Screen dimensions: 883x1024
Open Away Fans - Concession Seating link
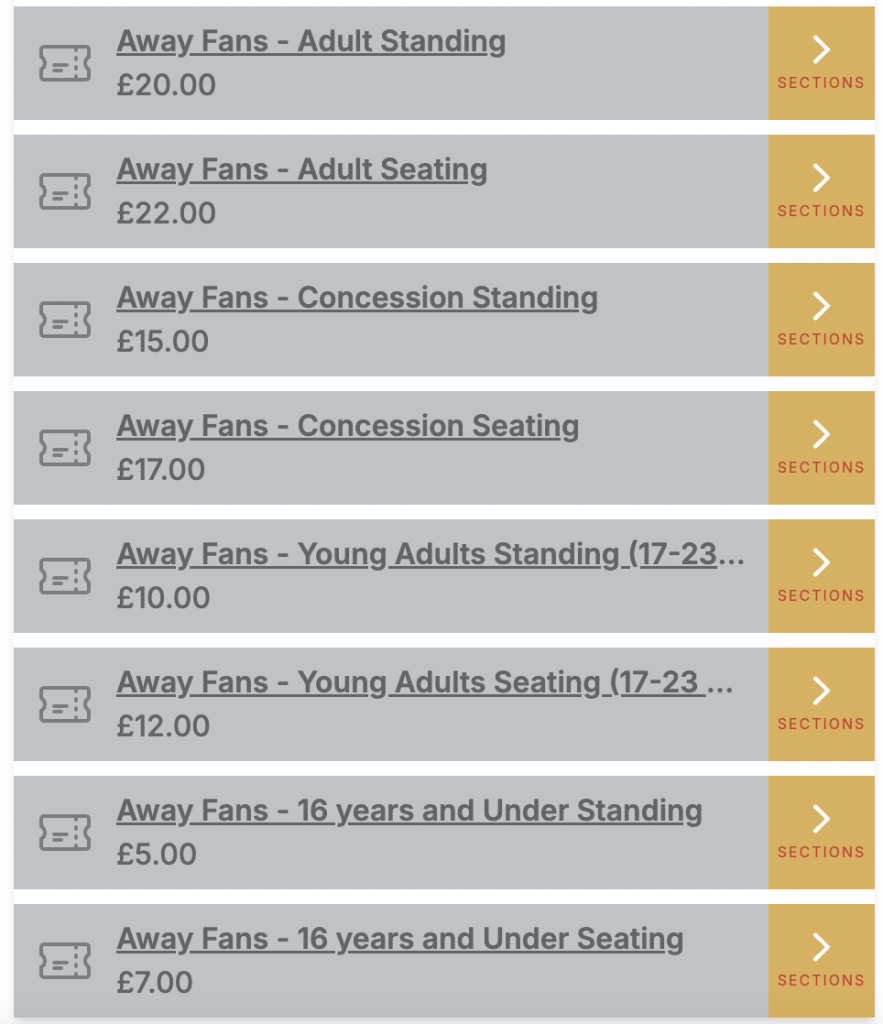[x=347, y=426]
